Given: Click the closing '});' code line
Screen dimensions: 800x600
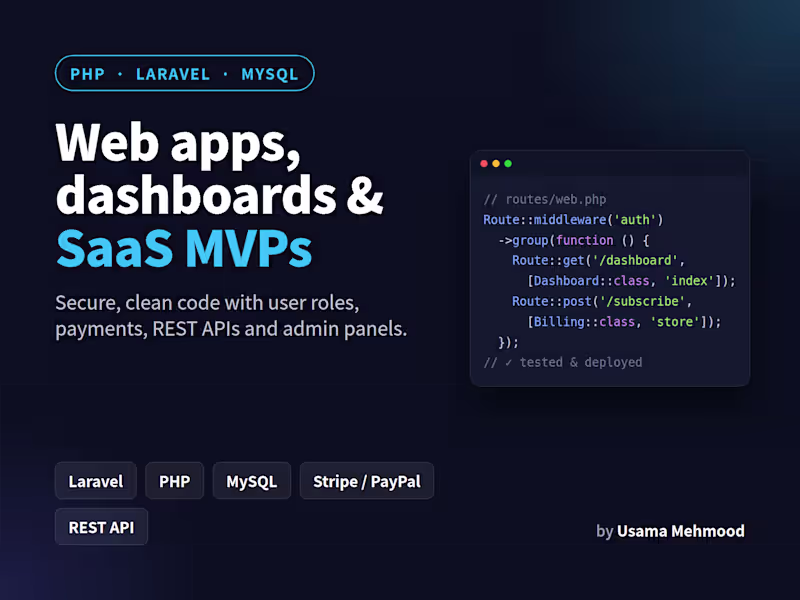Looking at the screenshot, I should (508, 342).
